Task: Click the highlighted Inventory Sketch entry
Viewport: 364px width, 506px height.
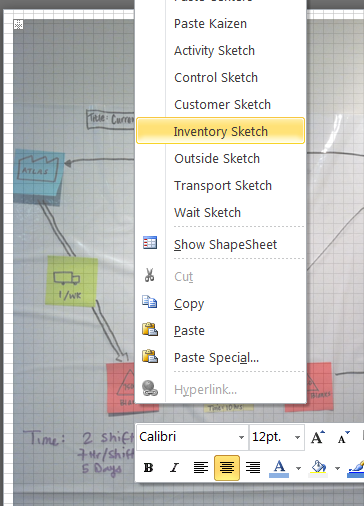Action: click(220, 131)
